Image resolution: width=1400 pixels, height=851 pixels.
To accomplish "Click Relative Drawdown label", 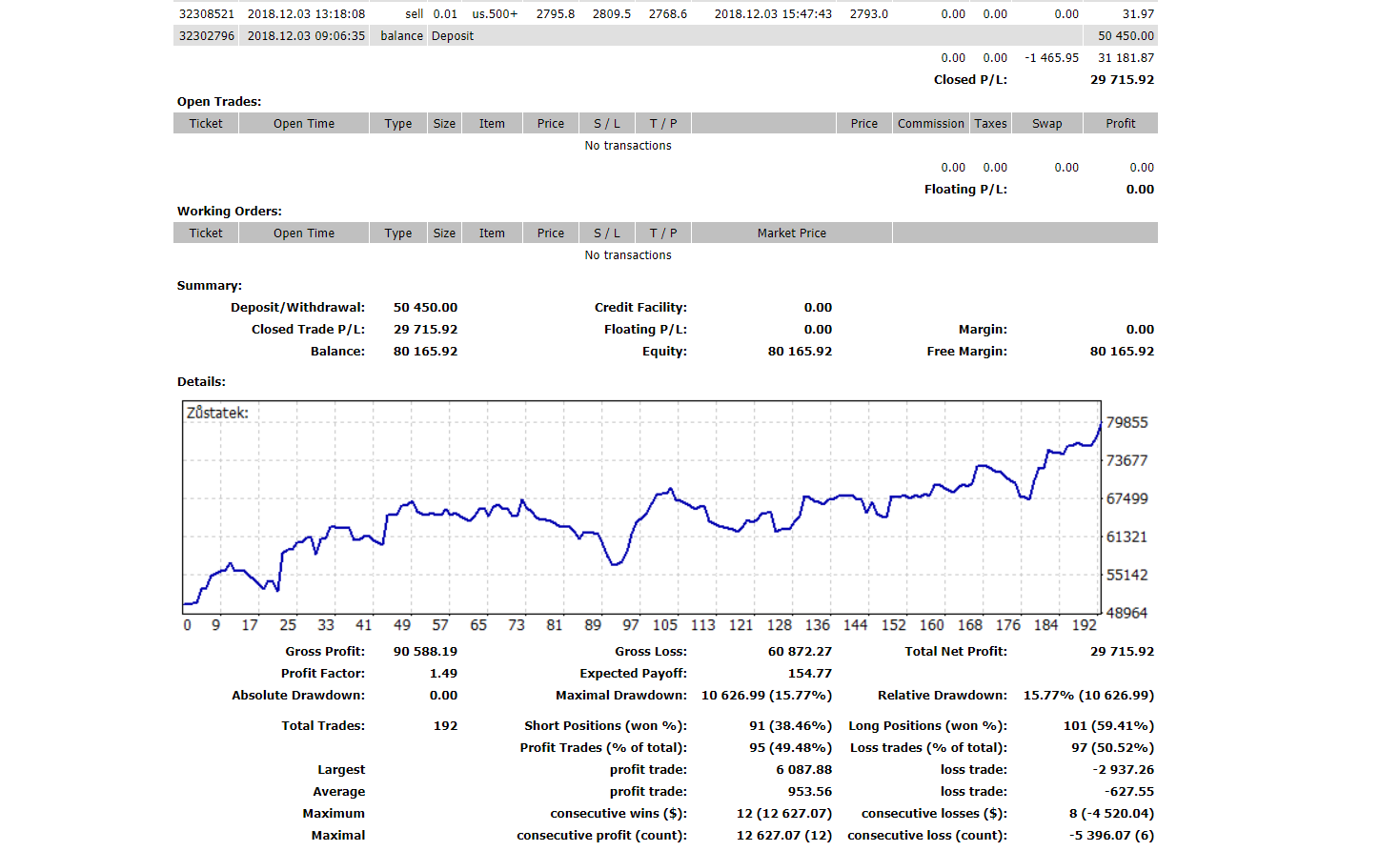I will (x=943, y=696).
